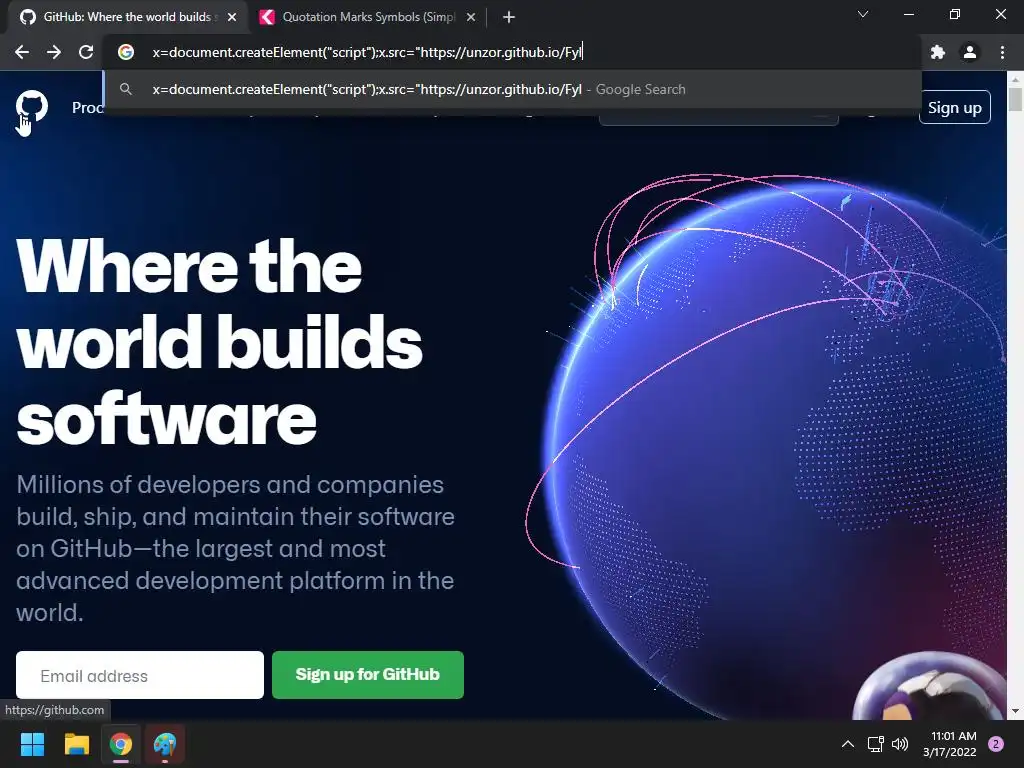Click page vertical scrollbar thumb
This screenshot has width=1024, height=768.
click(1015, 99)
